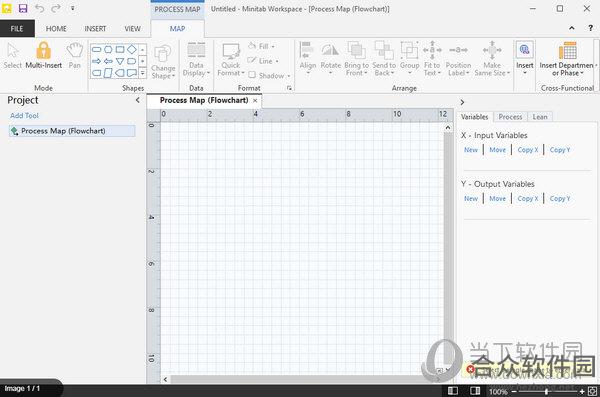Open the Format dialog launcher
The image size is (600, 397).
289,88
